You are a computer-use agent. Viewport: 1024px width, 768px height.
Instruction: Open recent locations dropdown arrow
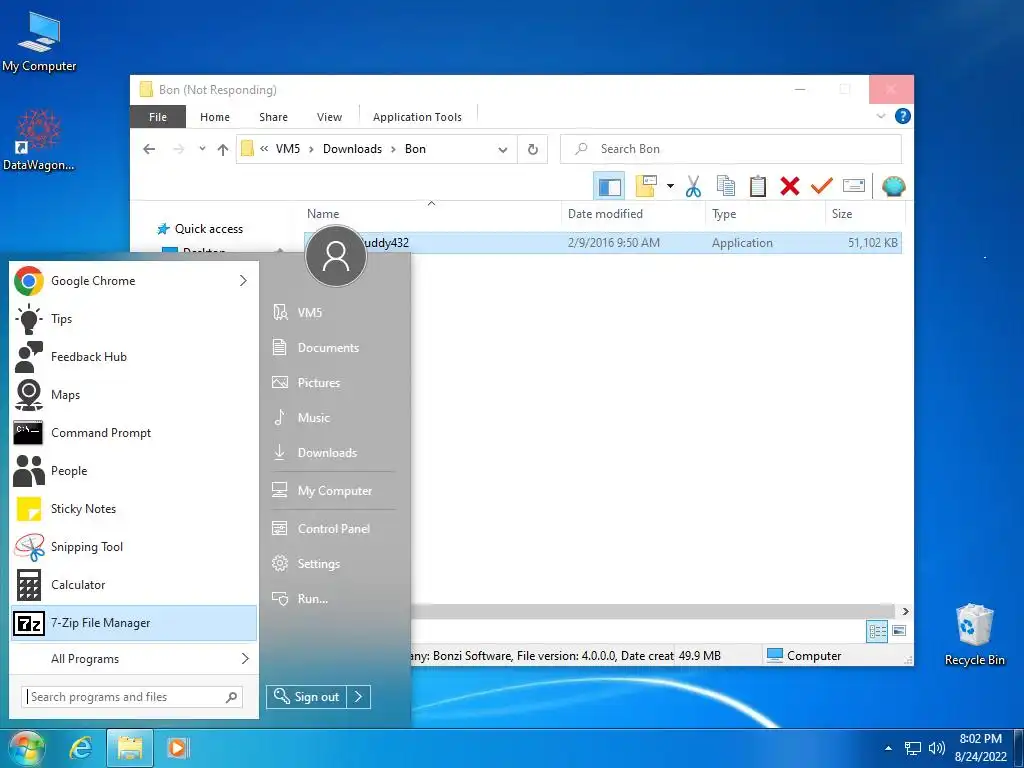[202, 149]
